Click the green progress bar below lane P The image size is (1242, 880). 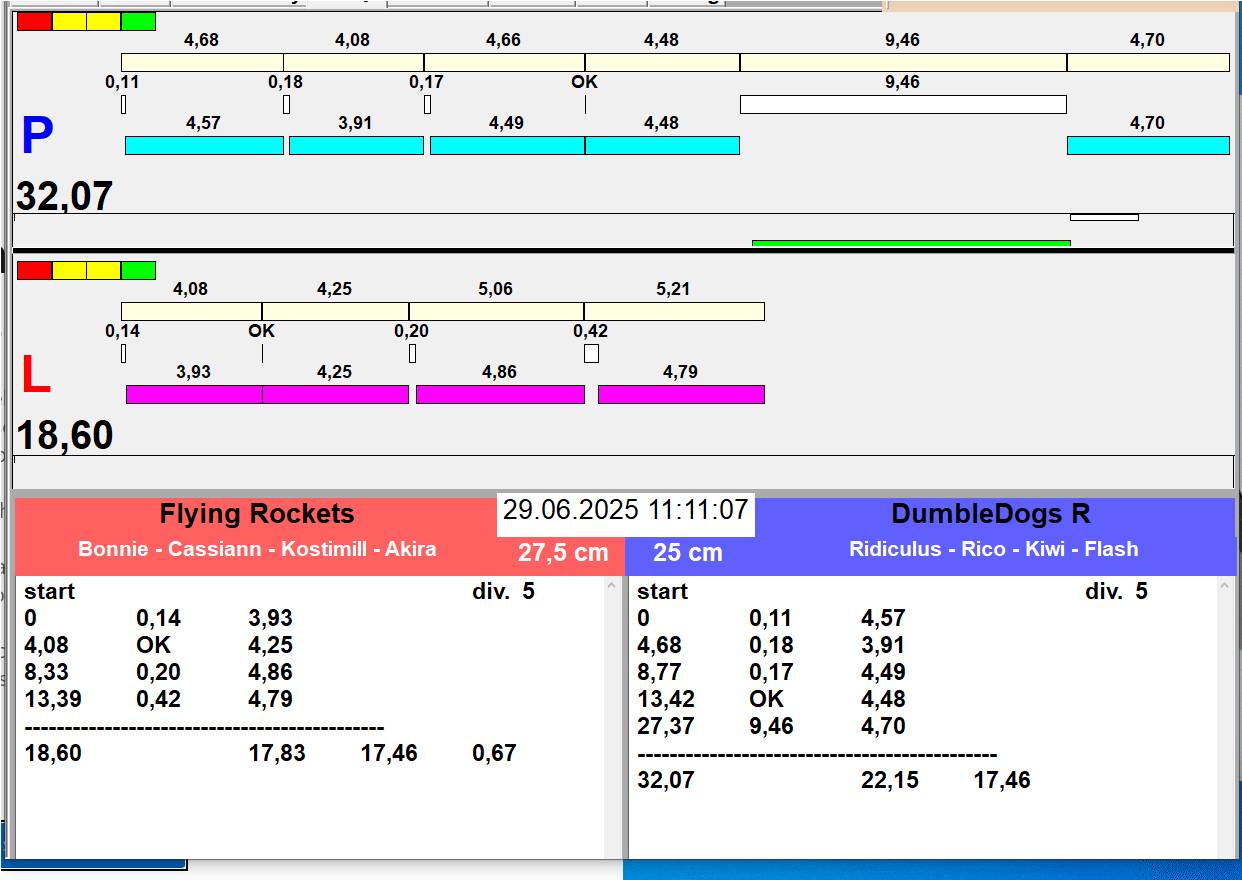coord(910,243)
